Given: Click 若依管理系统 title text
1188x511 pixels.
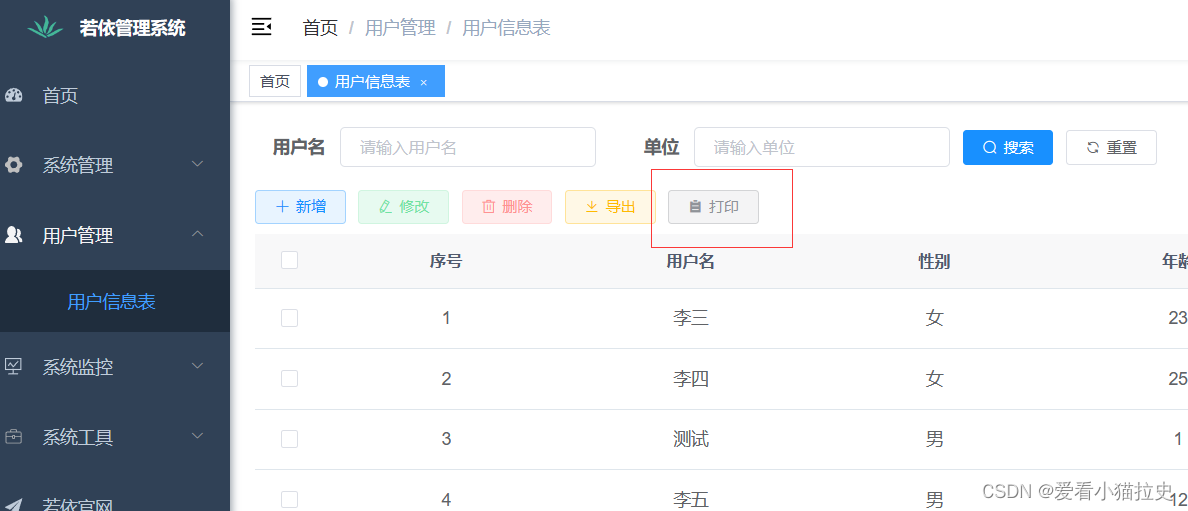Looking at the screenshot, I should click(133, 29).
